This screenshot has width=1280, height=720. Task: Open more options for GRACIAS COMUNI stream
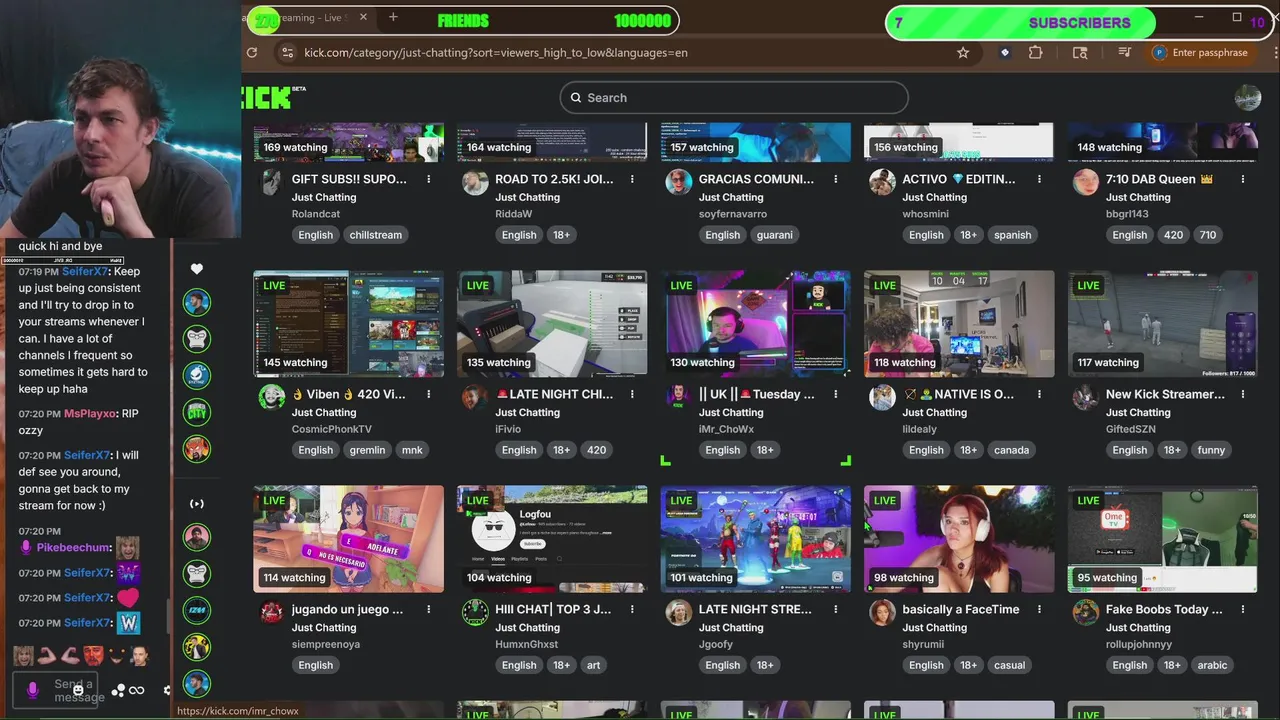(x=836, y=179)
